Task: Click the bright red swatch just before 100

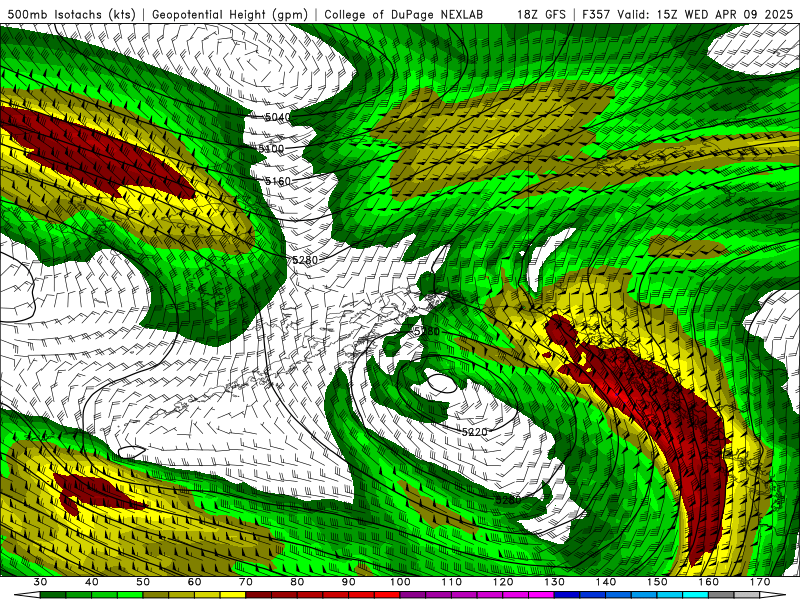Action: click(387, 595)
